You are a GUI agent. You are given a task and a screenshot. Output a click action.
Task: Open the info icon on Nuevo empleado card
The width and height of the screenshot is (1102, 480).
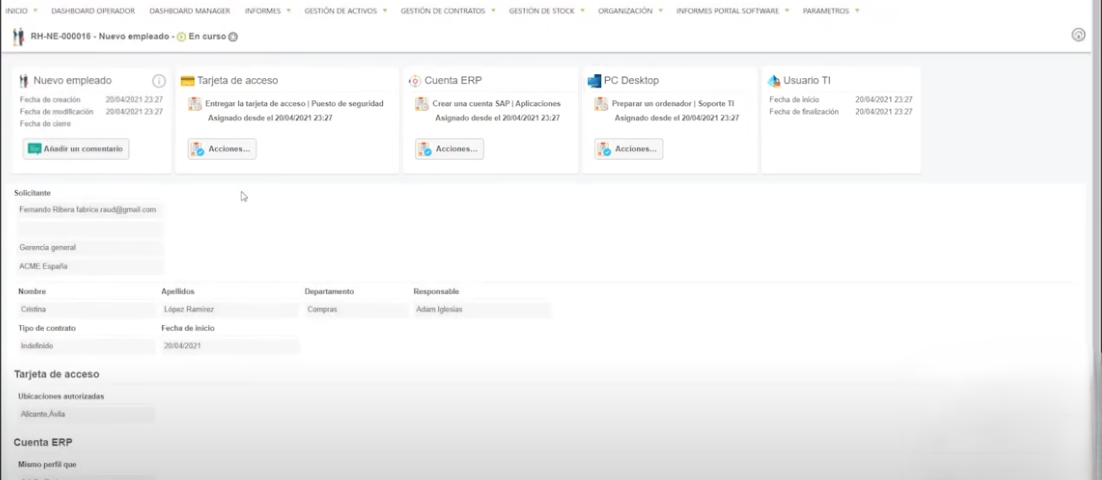point(159,81)
